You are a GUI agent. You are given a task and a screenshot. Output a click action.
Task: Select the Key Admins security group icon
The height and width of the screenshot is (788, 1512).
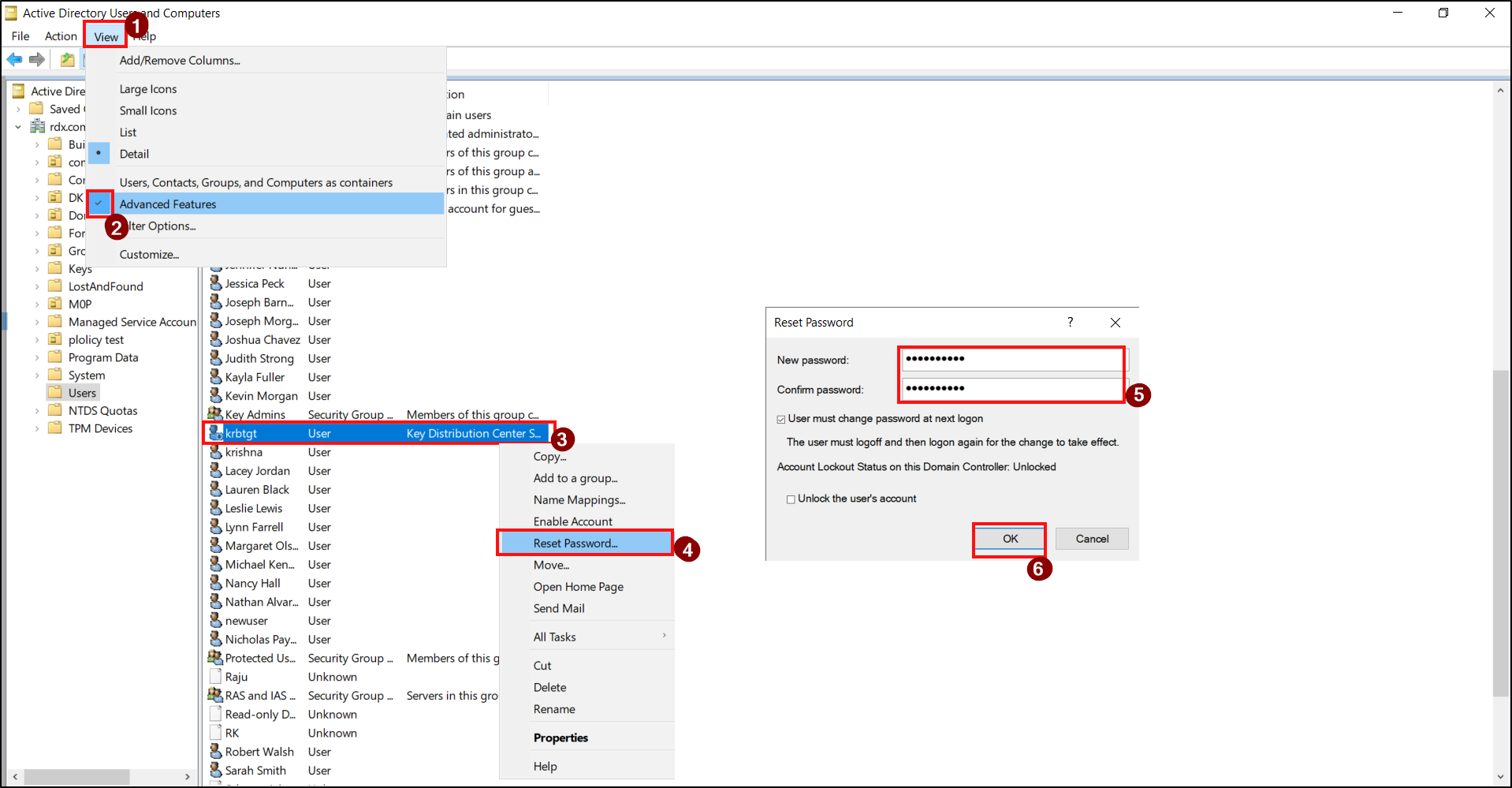(216, 413)
